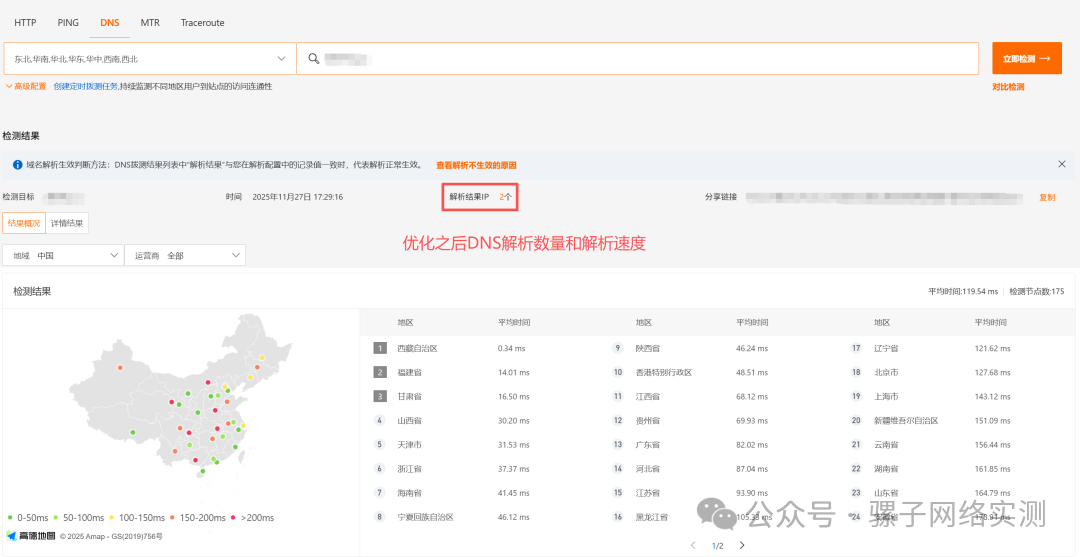This screenshot has height=557, width=1080.
Task: Click the 新疆维吾尔自治区 entry
Action: click(x=906, y=420)
